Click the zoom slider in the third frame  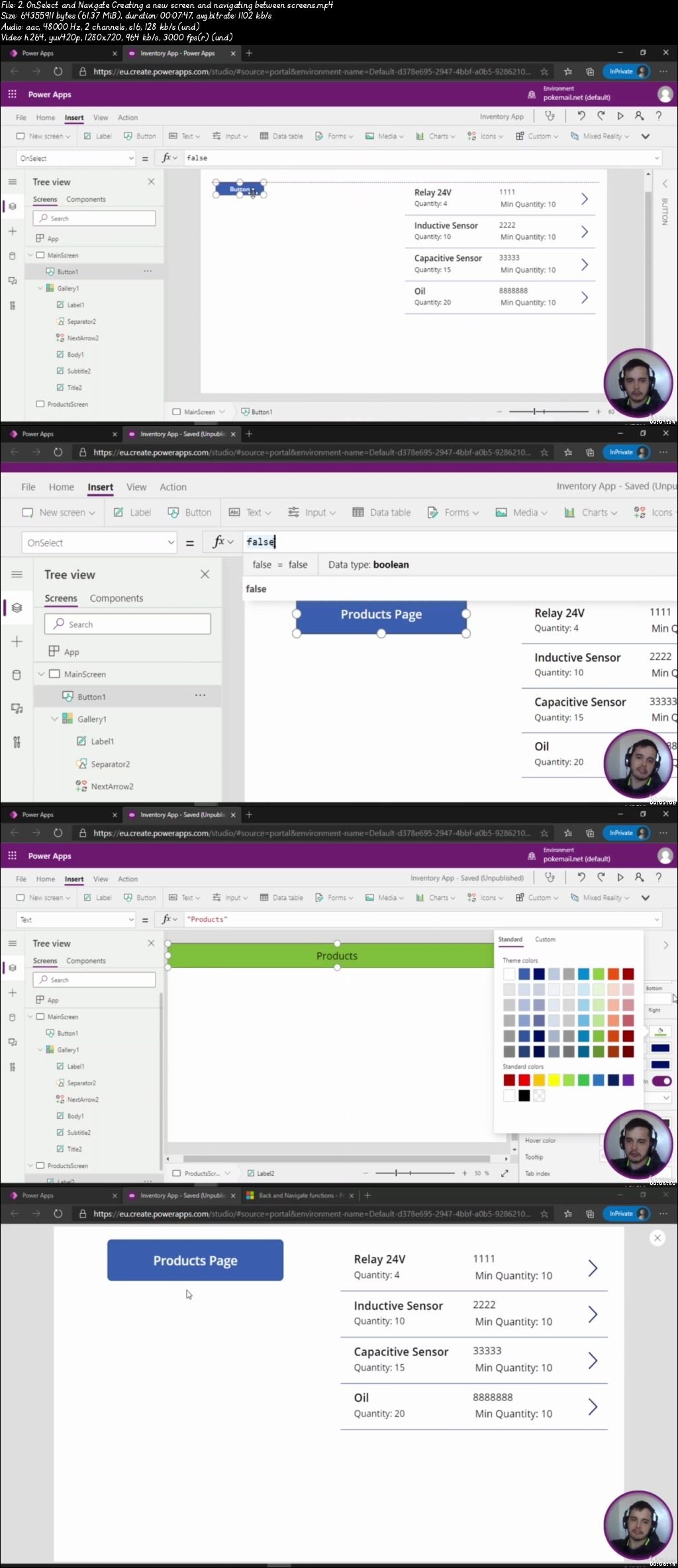(x=415, y=1173)
